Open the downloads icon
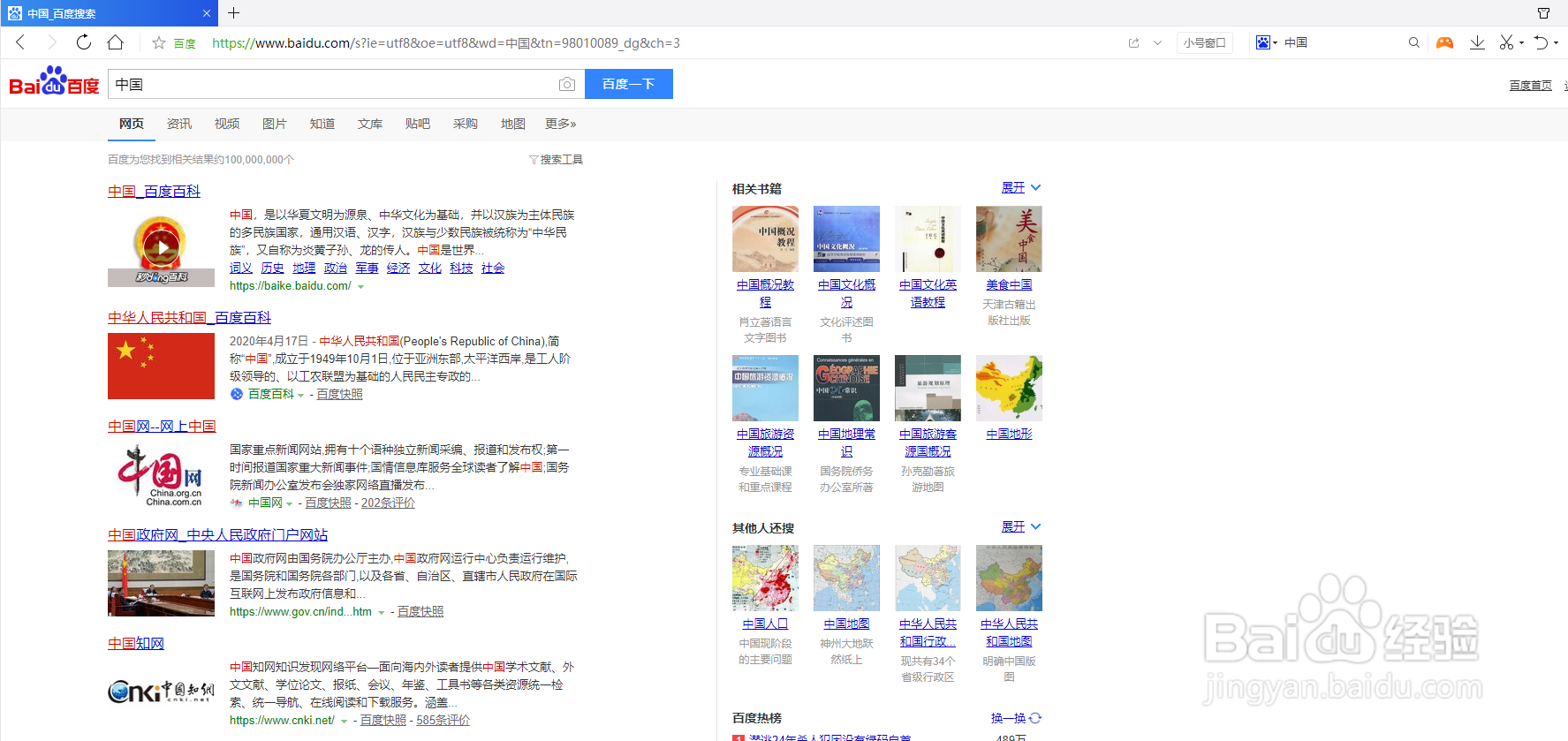The image size is (1568, 741). [1477, 42]
